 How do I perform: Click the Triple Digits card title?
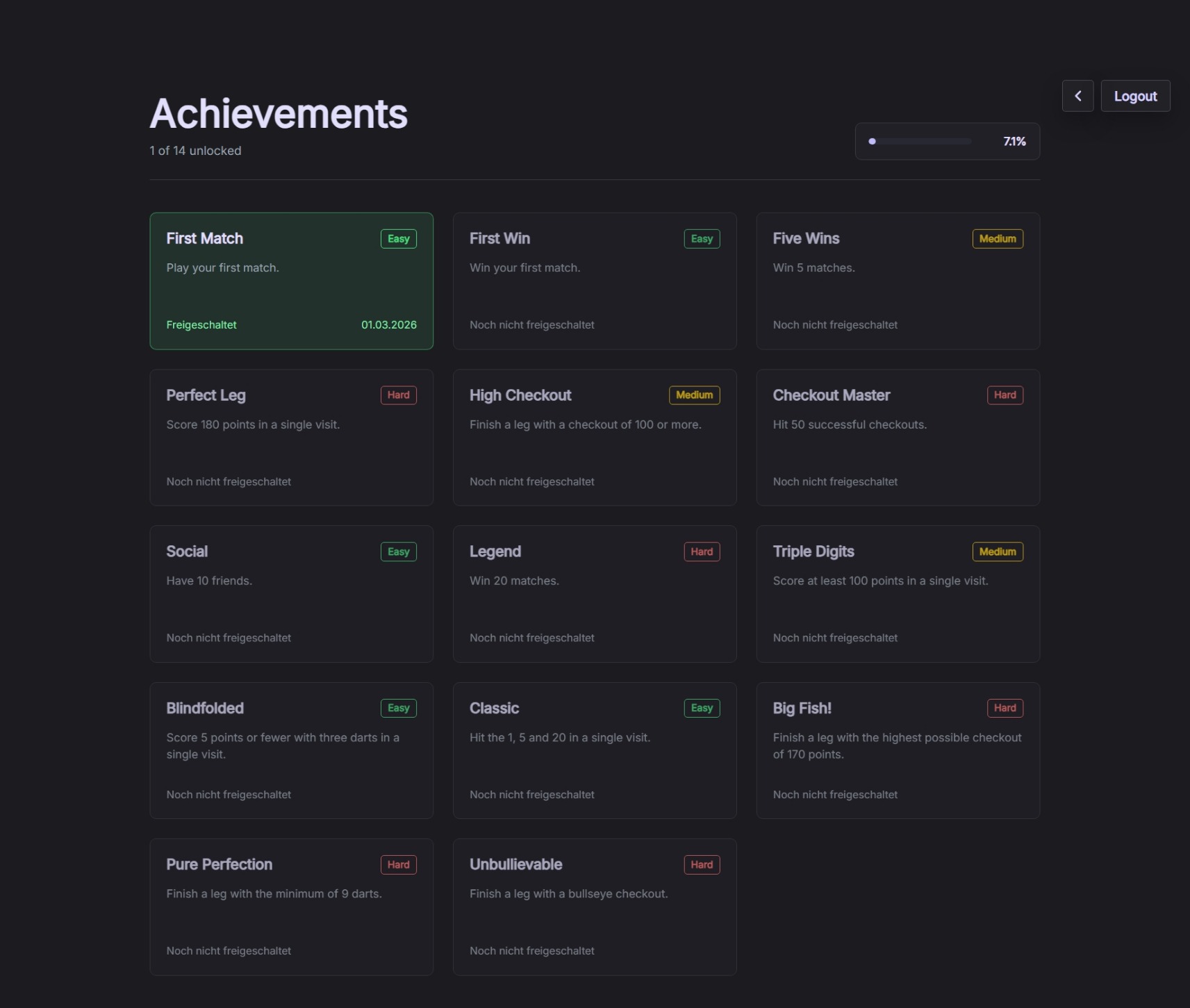click(813, 552)
